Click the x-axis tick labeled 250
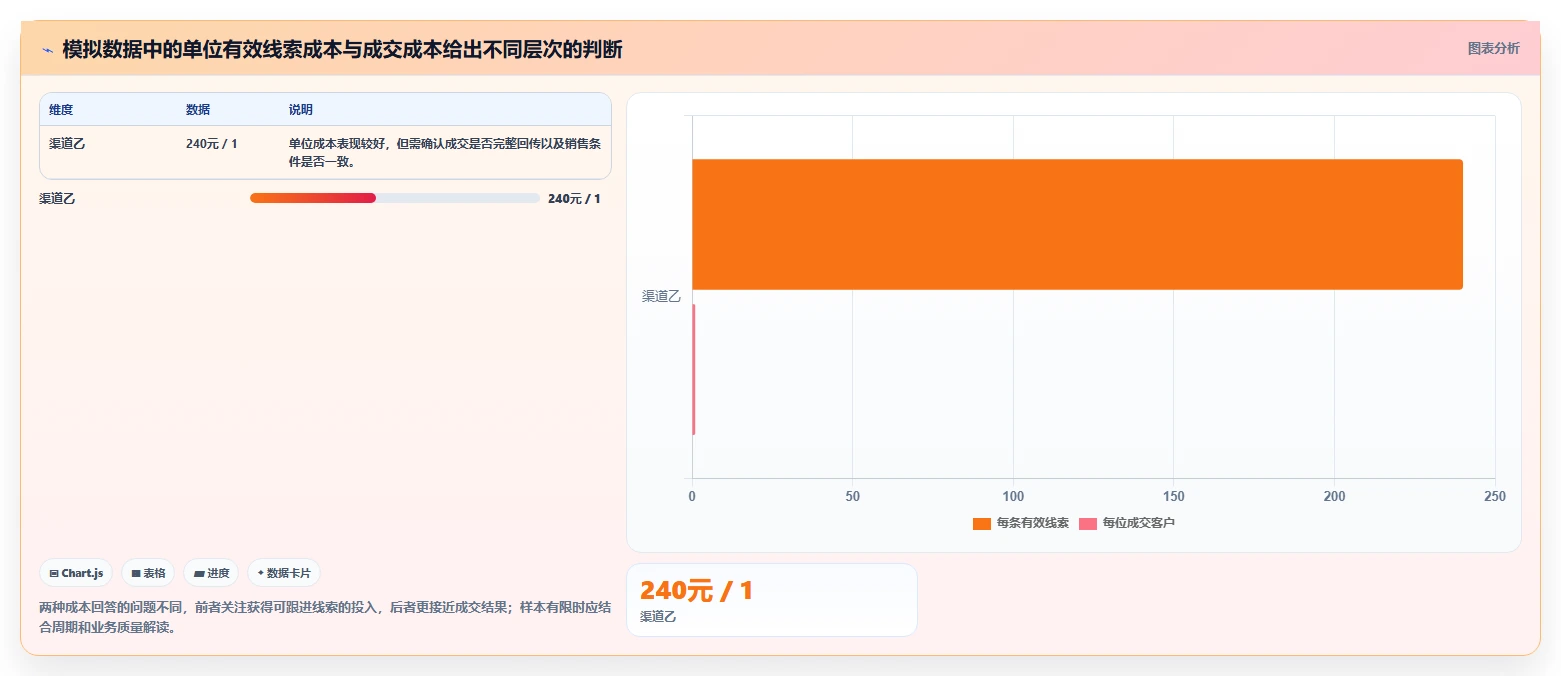Screen dimensions: 1561x676 click(x=1495, y=496)
